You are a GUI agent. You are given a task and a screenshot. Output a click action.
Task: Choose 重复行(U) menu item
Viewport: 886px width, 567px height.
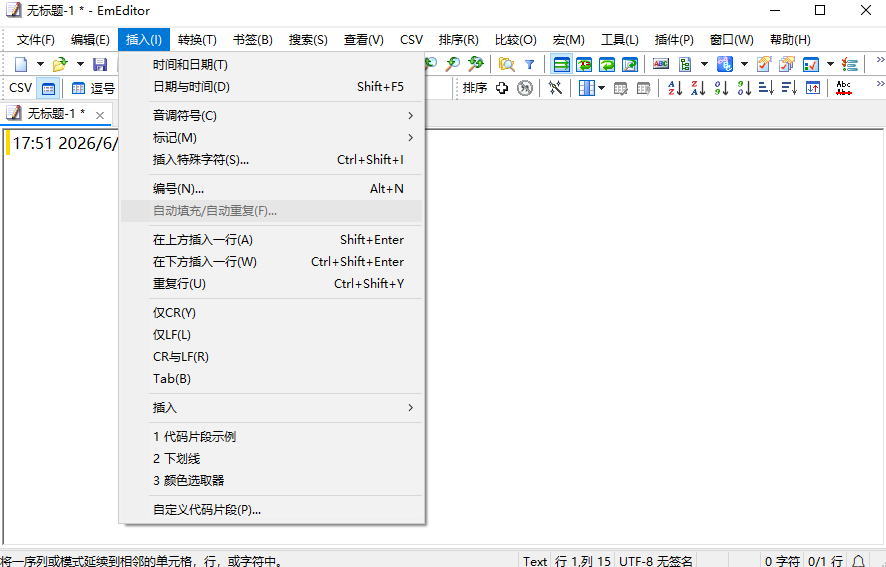pos(271,284)
